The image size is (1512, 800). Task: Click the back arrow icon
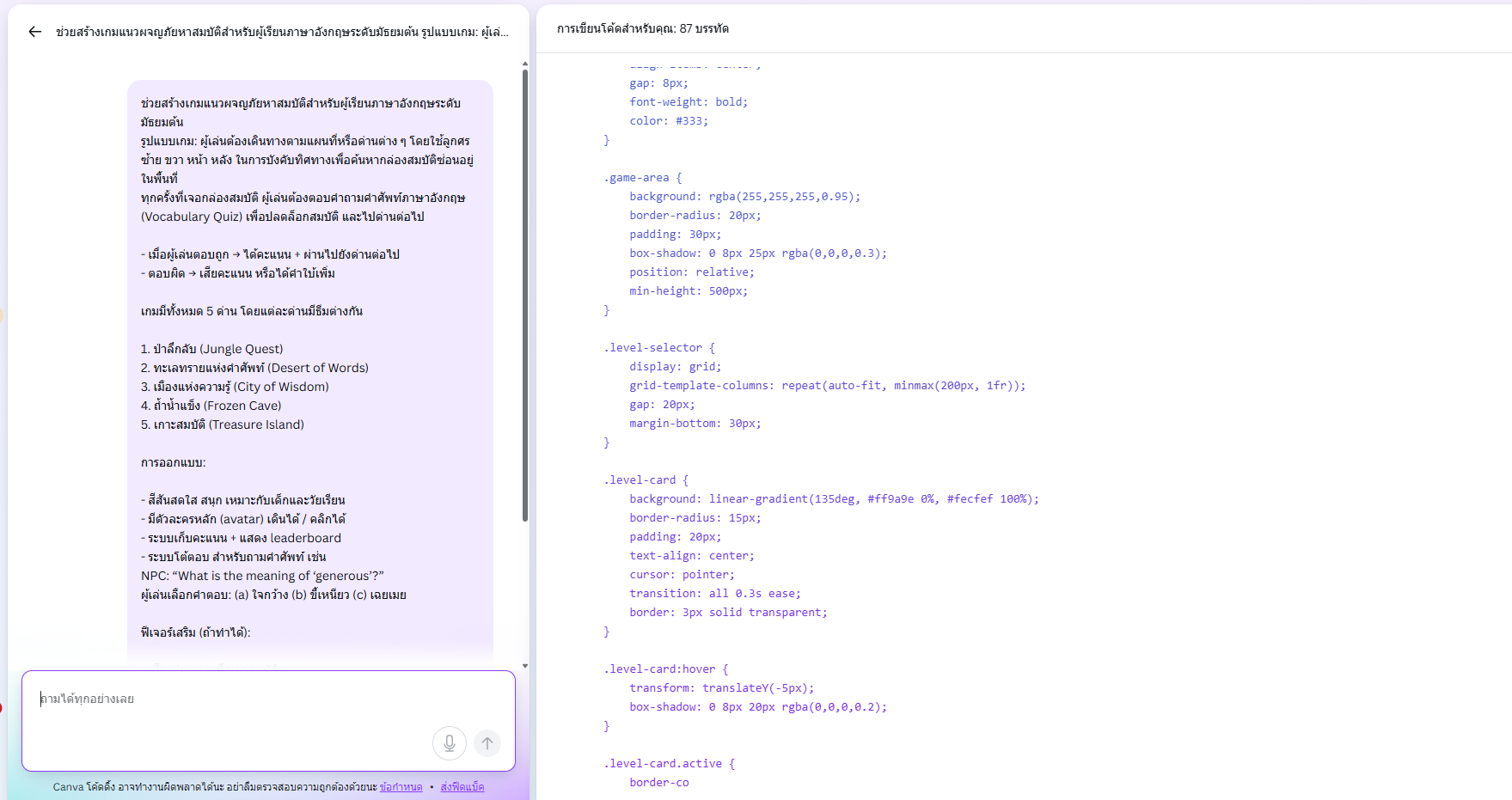34,32
